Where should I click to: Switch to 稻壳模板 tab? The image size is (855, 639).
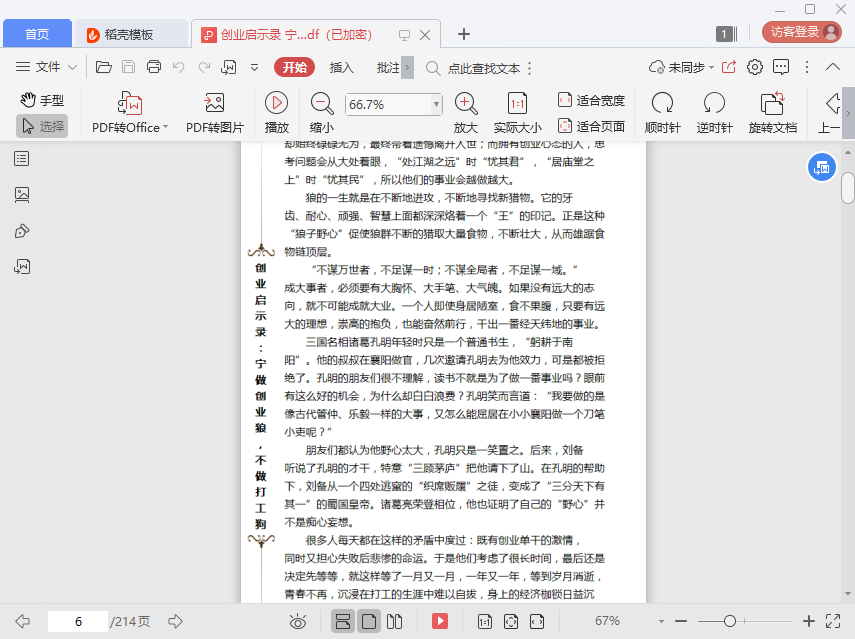tap(130, 34)
